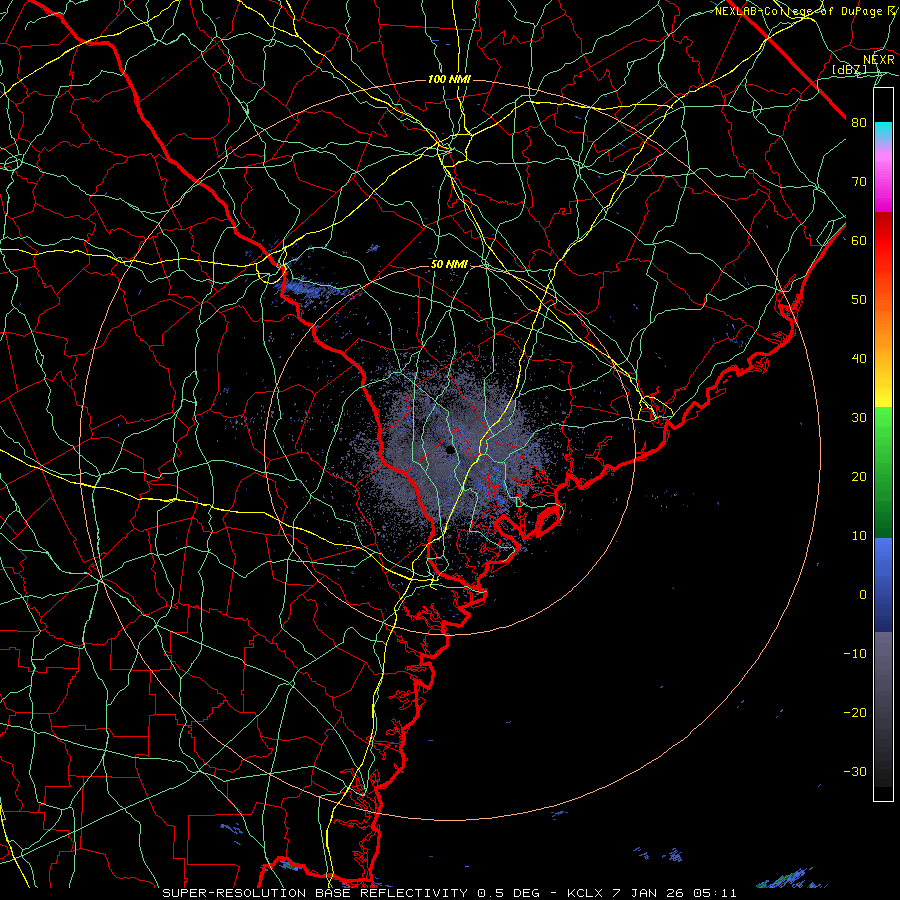Click the 20 value on the dBZ scale
Viewport: 900px width, 900px height.
click(x=859, y=476)
